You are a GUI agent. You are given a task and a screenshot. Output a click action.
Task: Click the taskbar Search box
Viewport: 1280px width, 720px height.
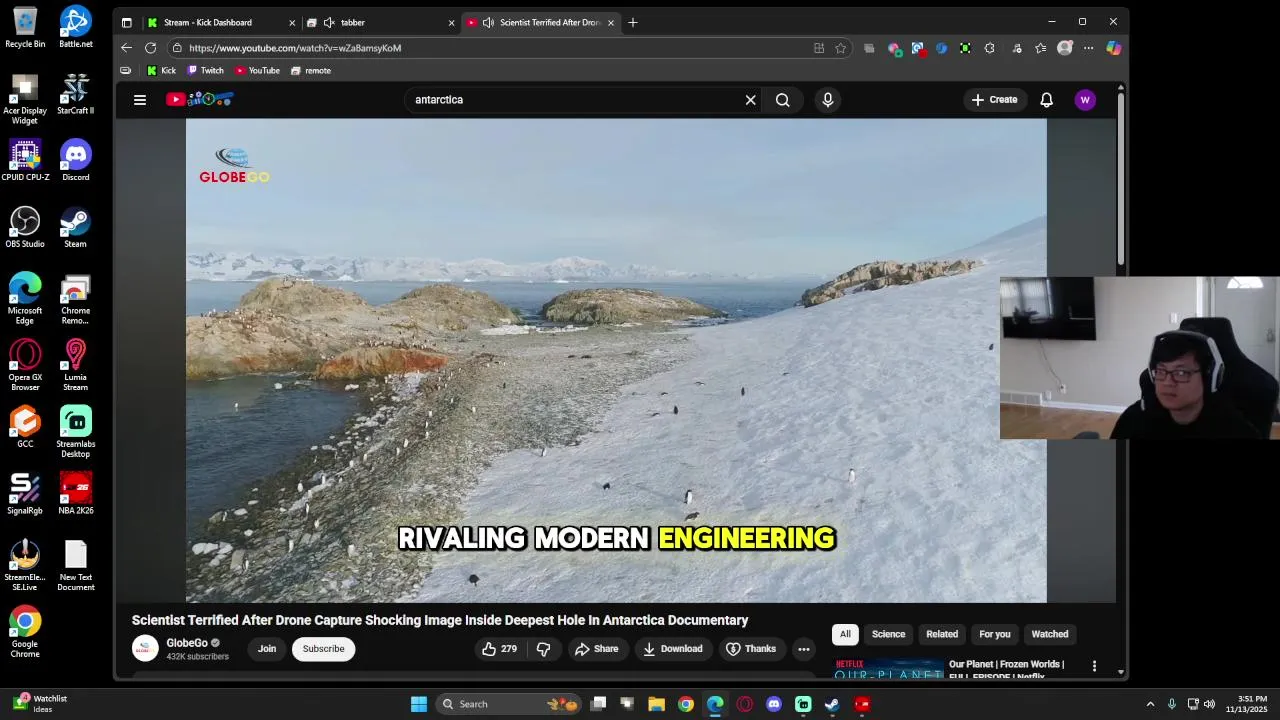tap(510, 704)
